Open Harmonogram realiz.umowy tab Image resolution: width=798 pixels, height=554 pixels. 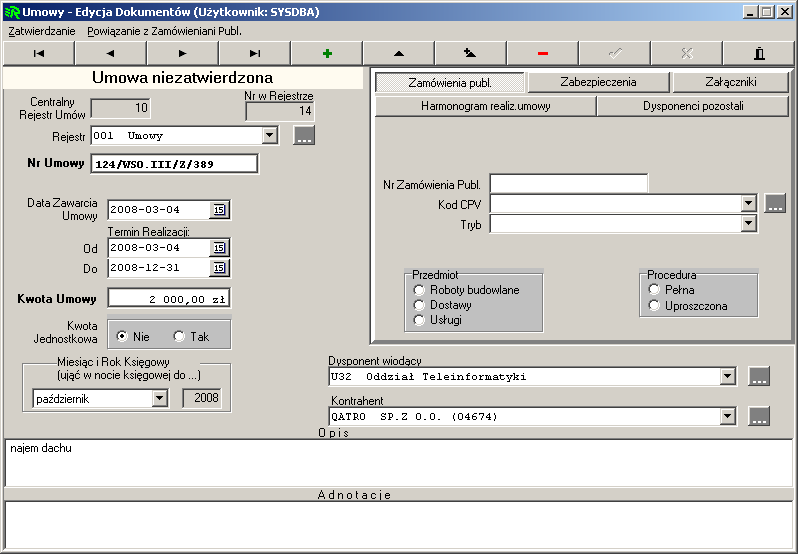(x=486, y=106)
